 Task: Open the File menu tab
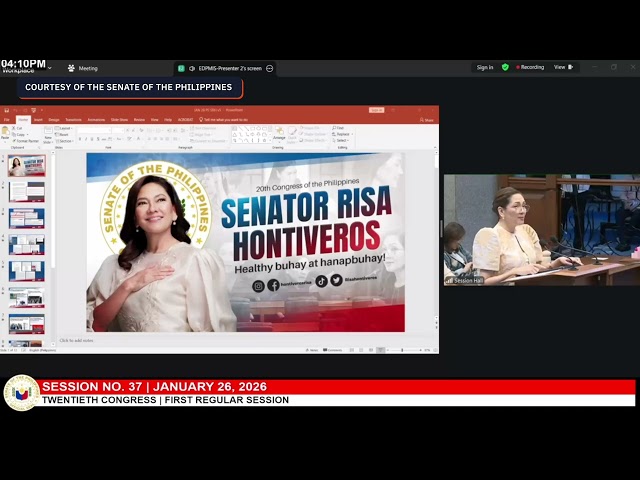click(x=7, y=120)
